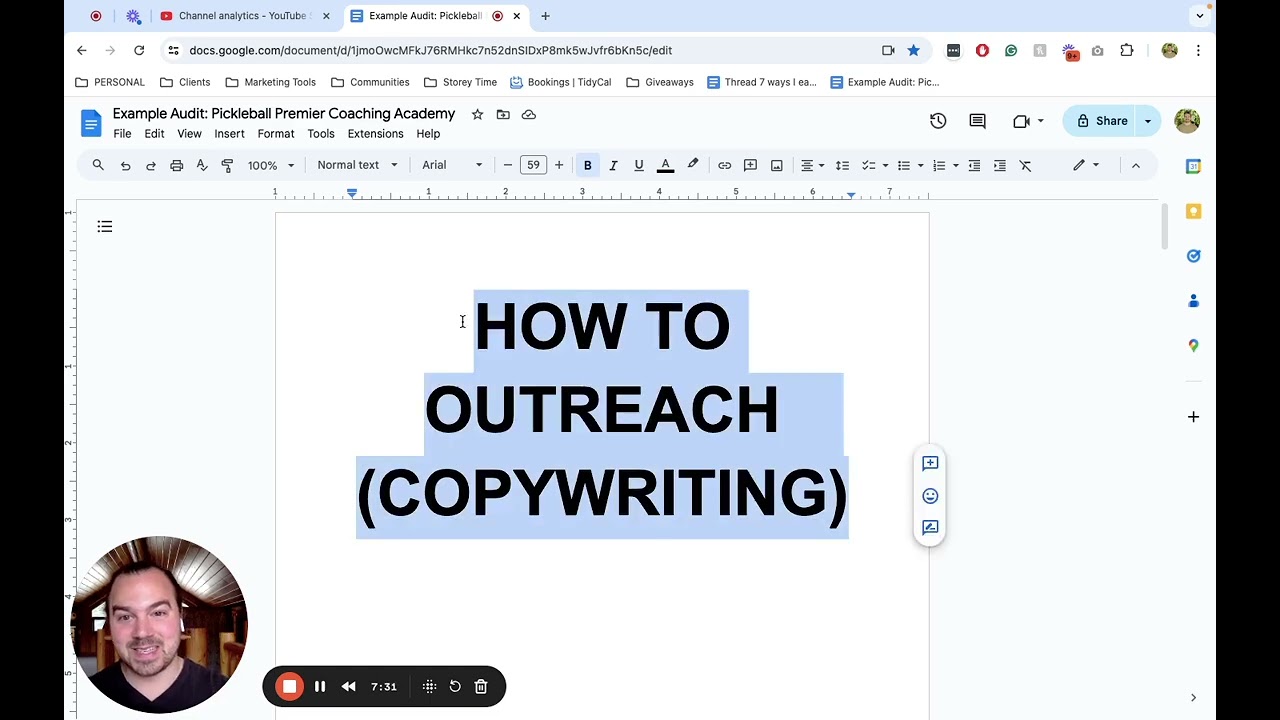Suggest edits from the margin toolbar
Screen dimensions: 1280x720
[930, 527]
